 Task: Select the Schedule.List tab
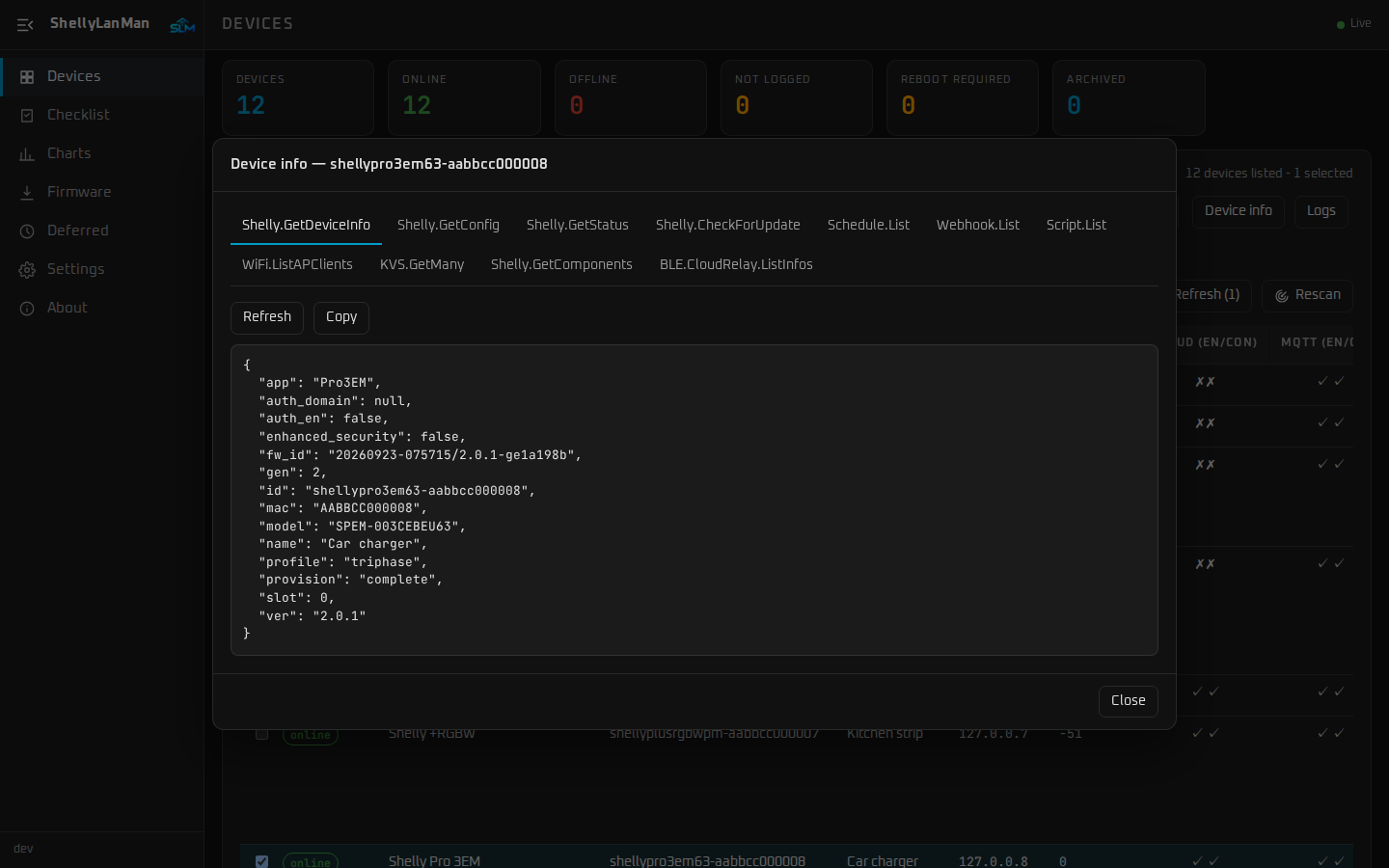[x=868, y=225]
